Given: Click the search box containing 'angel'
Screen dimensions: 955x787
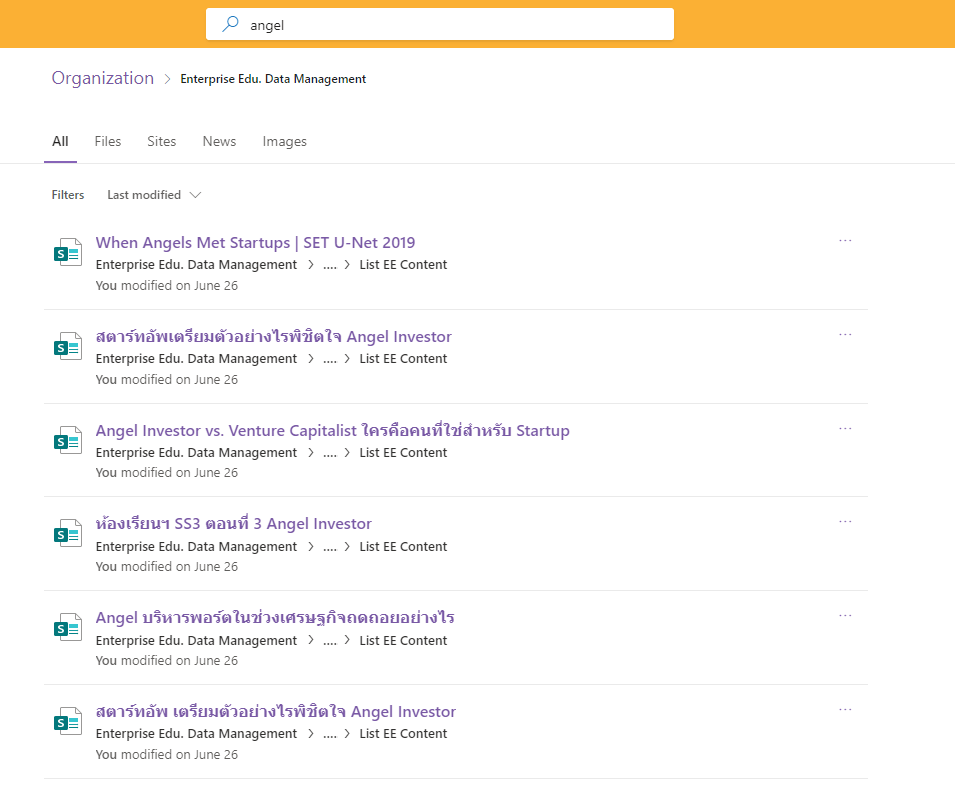Looking at the screenshot, I should pyautogui.click(x=440, y=24).
